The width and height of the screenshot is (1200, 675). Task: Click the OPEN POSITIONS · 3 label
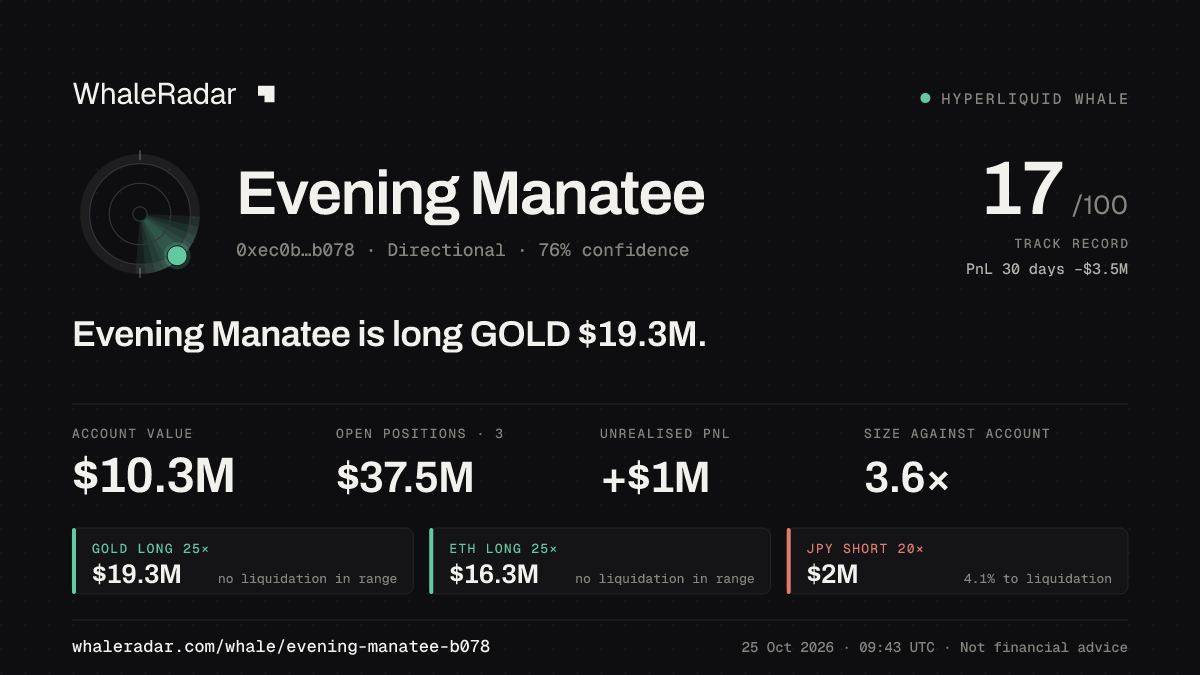420,434
